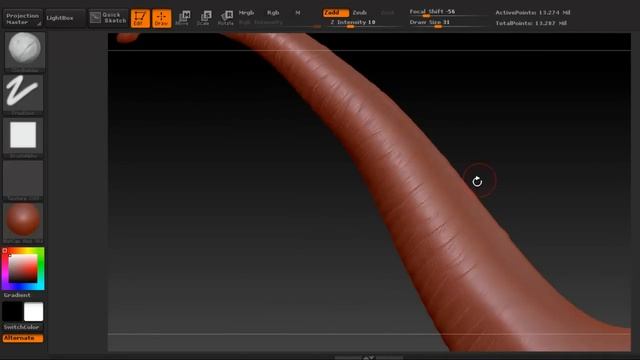
Task: Select the Move transform icon
Action: [x=183, y=18]
